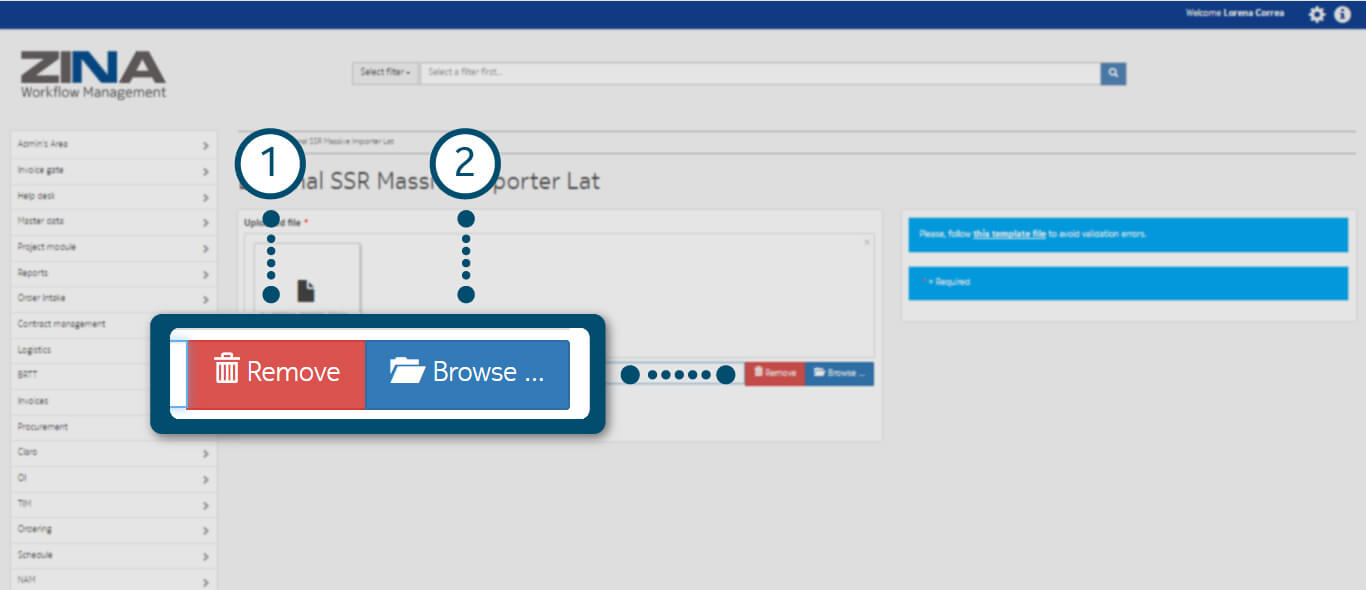Click the folder icon in enlarged Browse button
This screenshot has width=1366, height=590.
(x=407, y=371)
